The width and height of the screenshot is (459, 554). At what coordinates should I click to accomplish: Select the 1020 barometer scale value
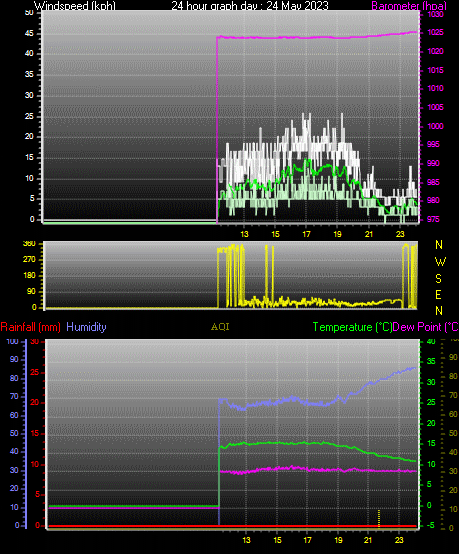435,52
